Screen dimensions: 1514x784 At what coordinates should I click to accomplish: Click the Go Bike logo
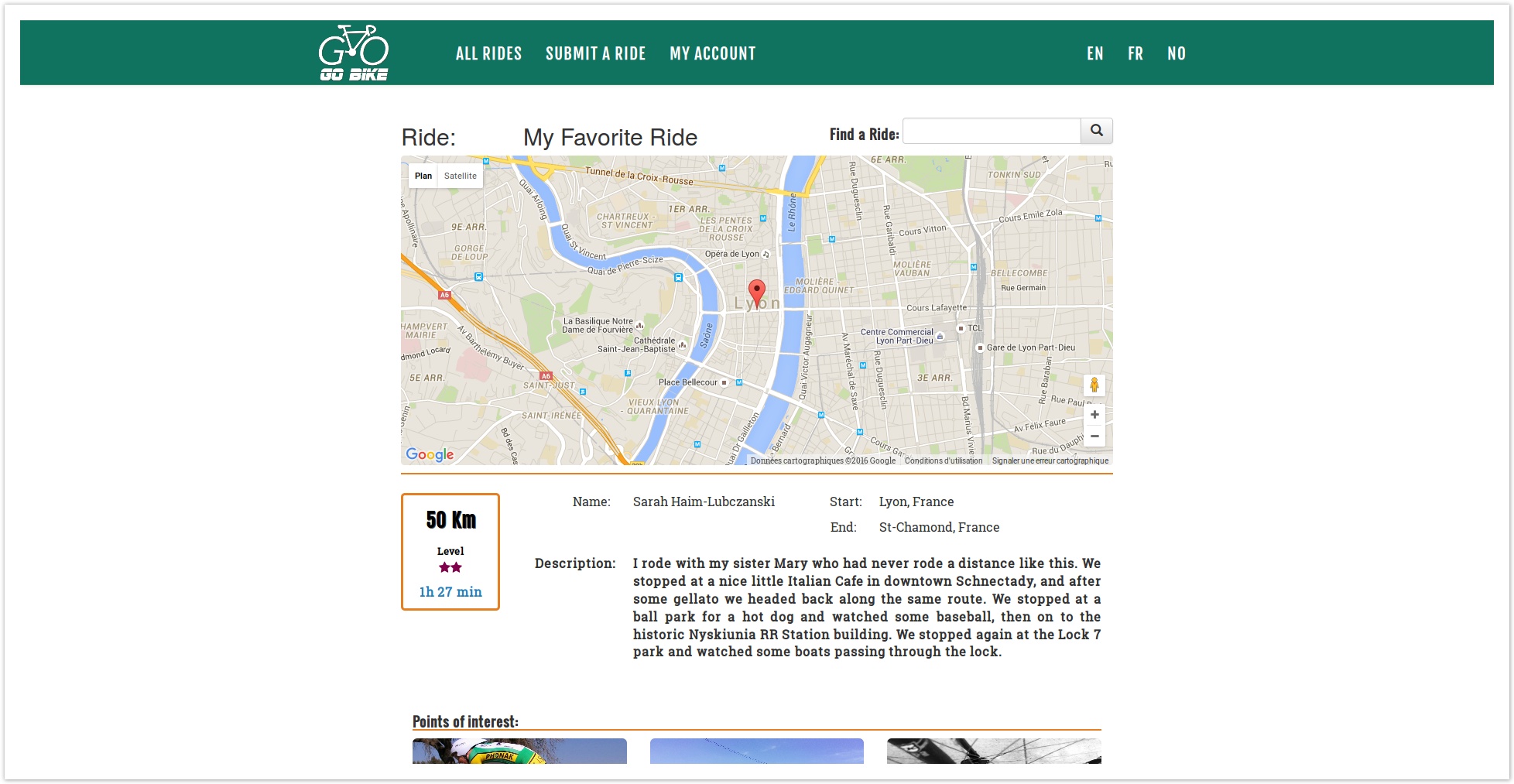click(x=354, y=53)
